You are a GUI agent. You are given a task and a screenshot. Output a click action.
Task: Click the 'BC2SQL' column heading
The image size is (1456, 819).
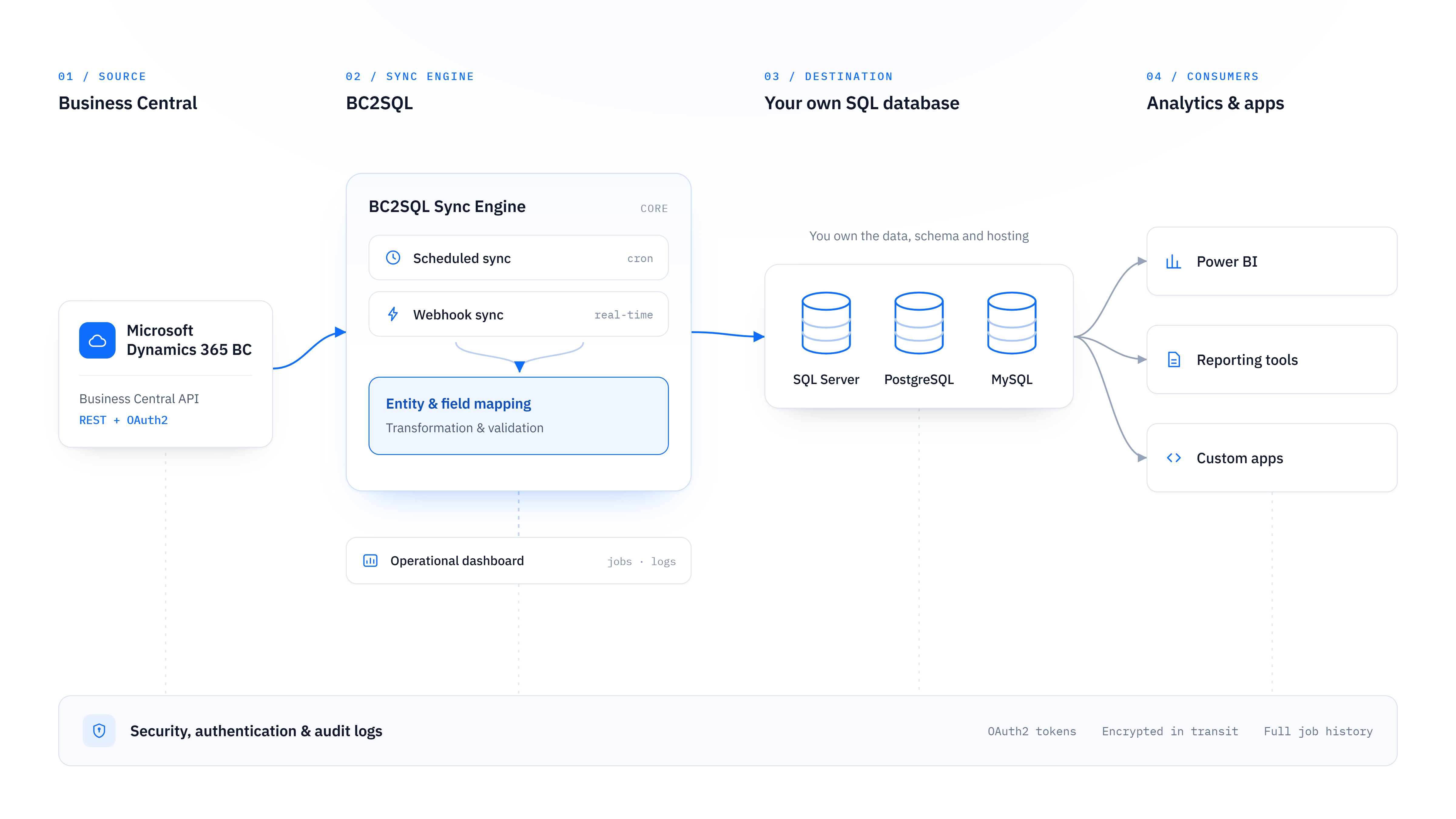click(x=379, y=103)
